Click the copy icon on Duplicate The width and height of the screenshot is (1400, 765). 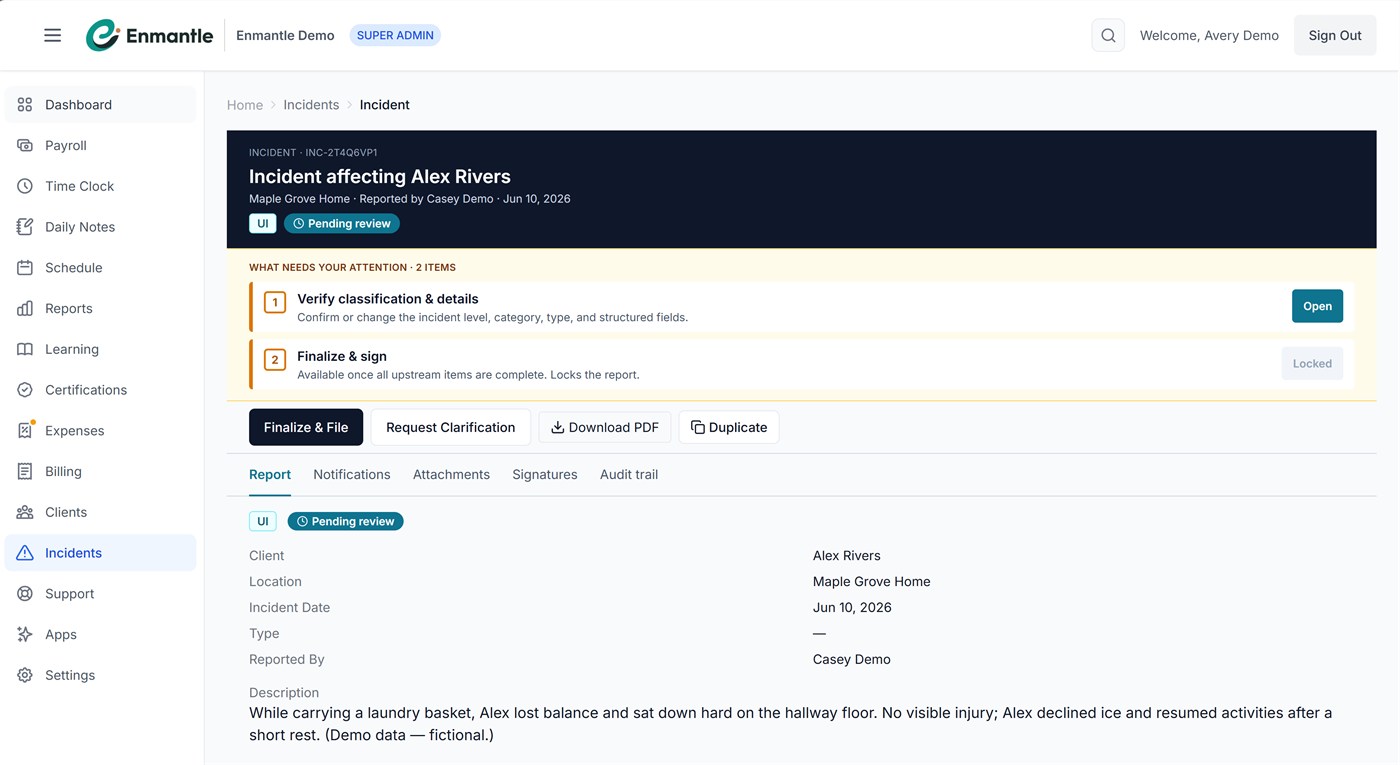pyautogui.click(x=698, y=427)
